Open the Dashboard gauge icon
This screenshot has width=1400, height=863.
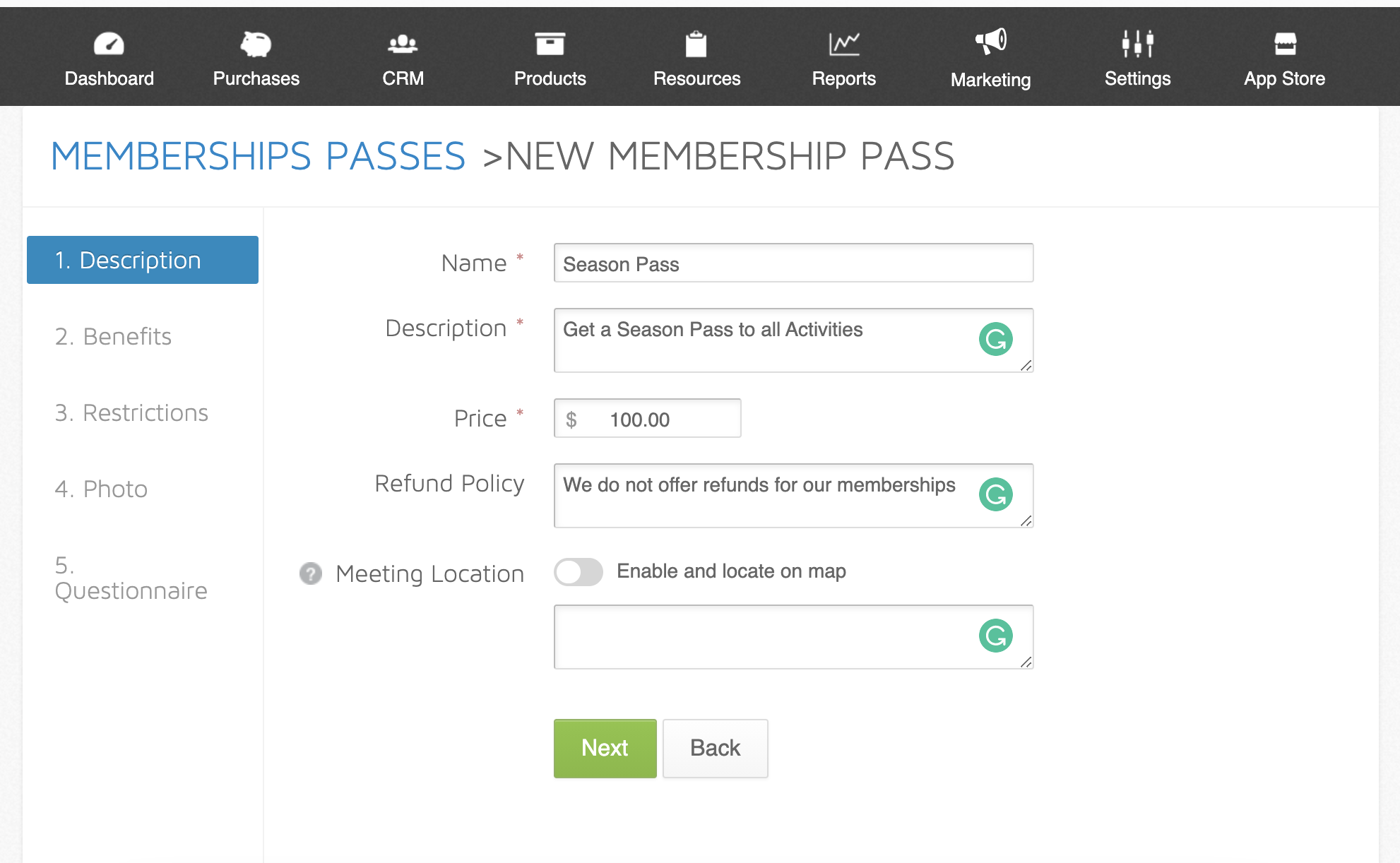click(109, 44)
